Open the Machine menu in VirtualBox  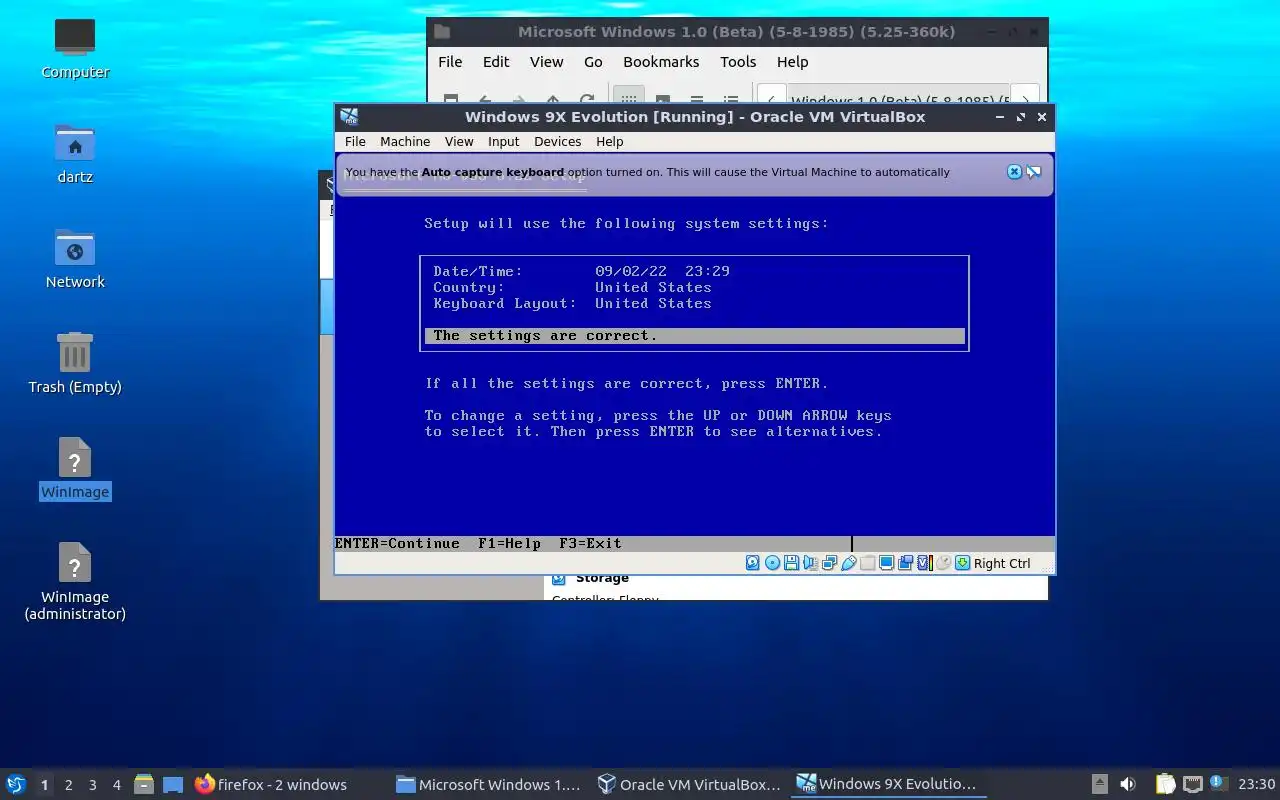pos(405,141)
